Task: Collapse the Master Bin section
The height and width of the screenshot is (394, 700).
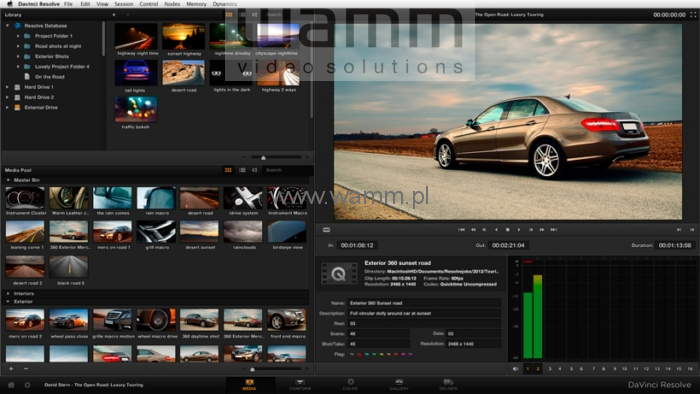Action: point(8,180)
